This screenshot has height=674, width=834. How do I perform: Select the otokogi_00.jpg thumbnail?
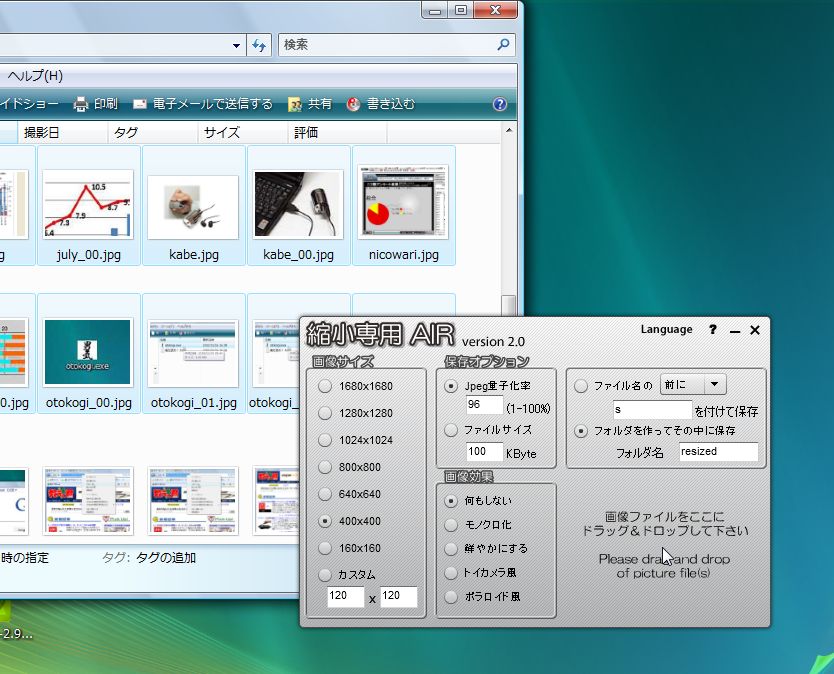[89, 353]
